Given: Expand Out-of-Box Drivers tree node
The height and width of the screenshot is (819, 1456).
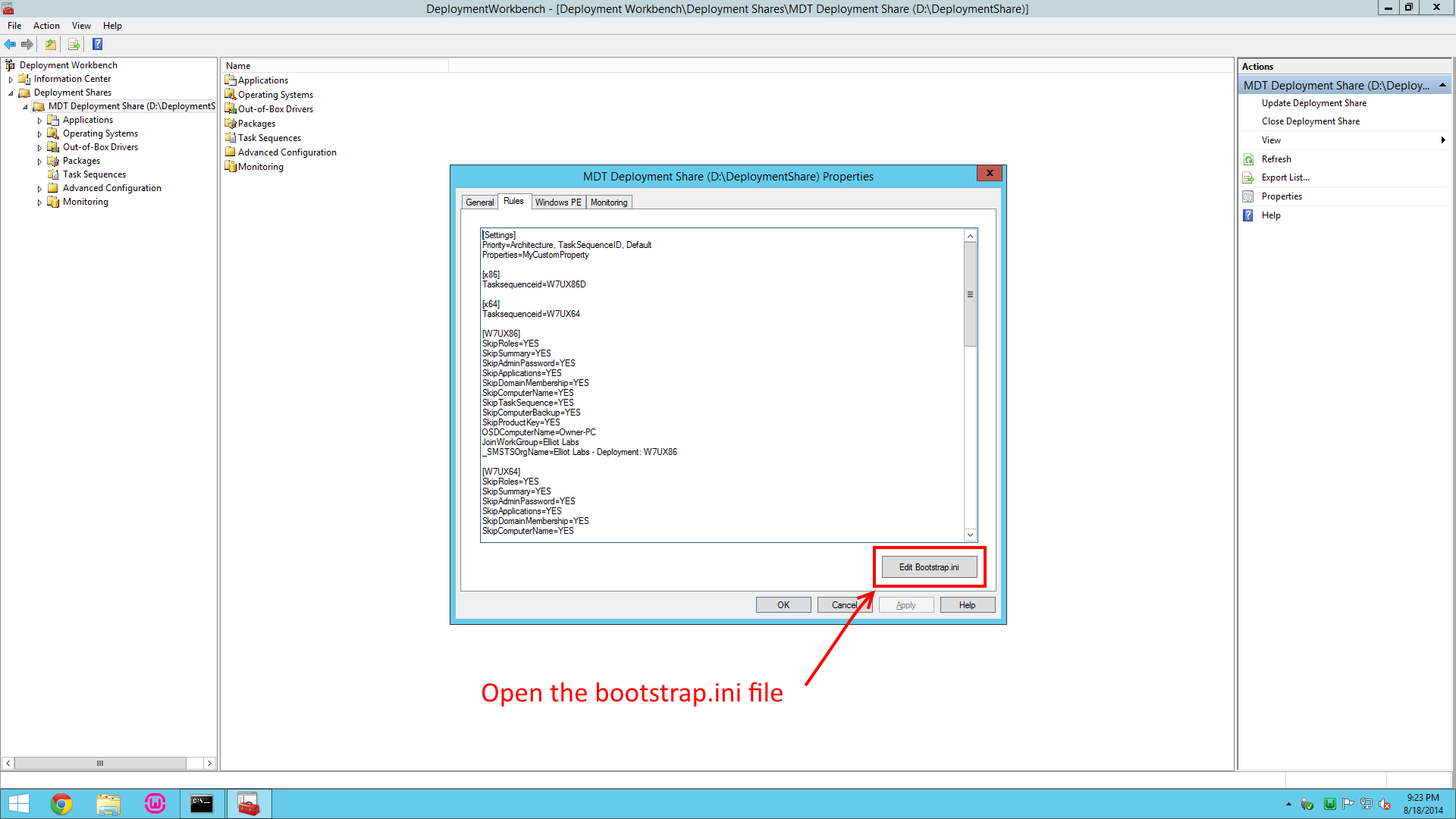Looking at the screenshot, I should tap(39, 148).
